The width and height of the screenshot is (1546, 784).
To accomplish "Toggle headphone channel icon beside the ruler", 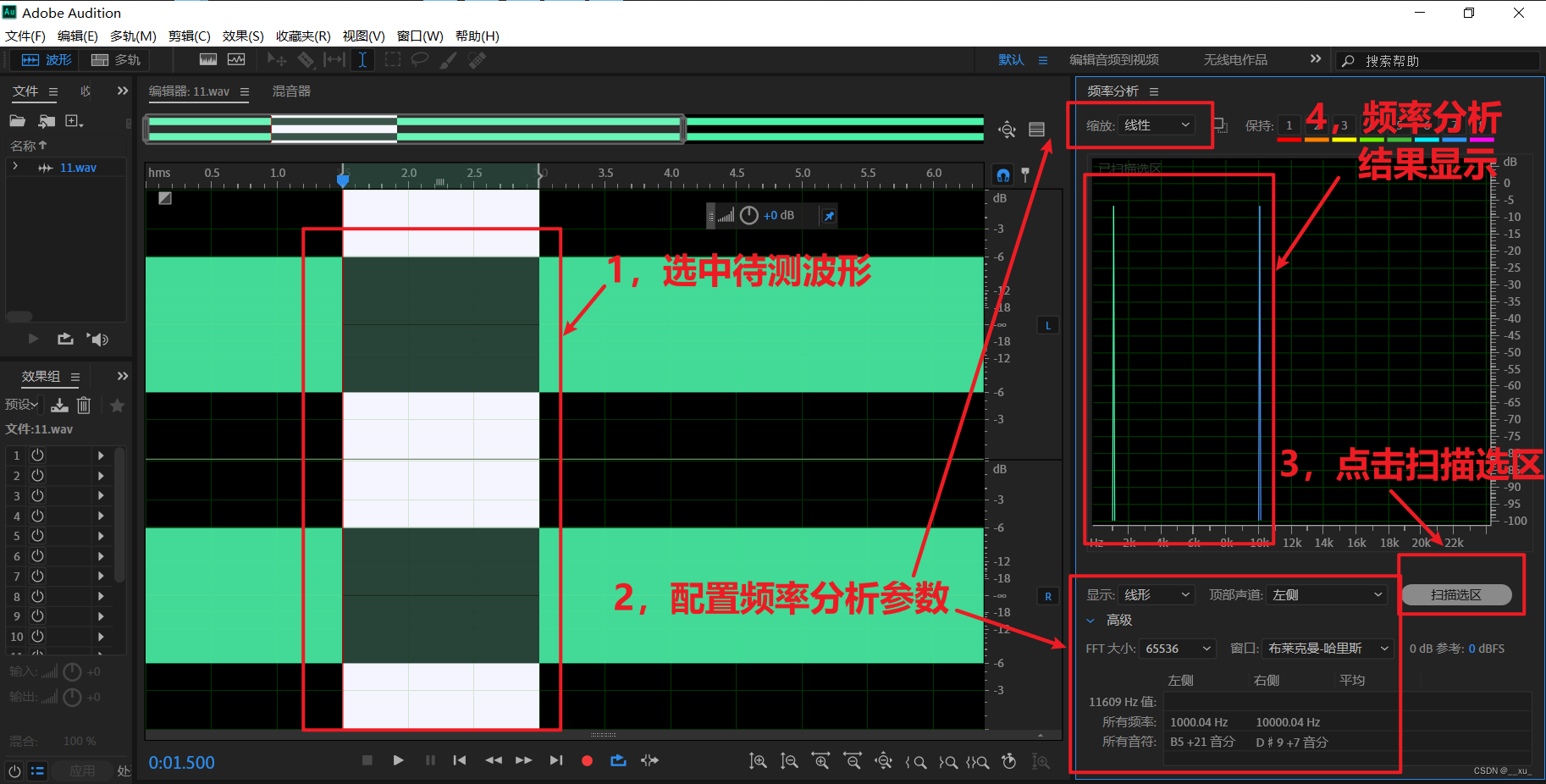I will tap(1003, 175).
